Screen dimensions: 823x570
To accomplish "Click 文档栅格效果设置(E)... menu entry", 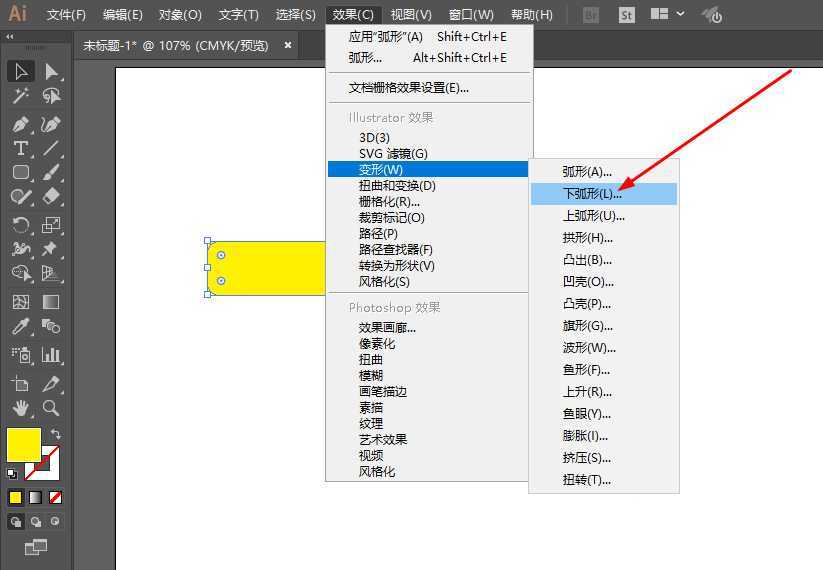I will pos(428,88).
